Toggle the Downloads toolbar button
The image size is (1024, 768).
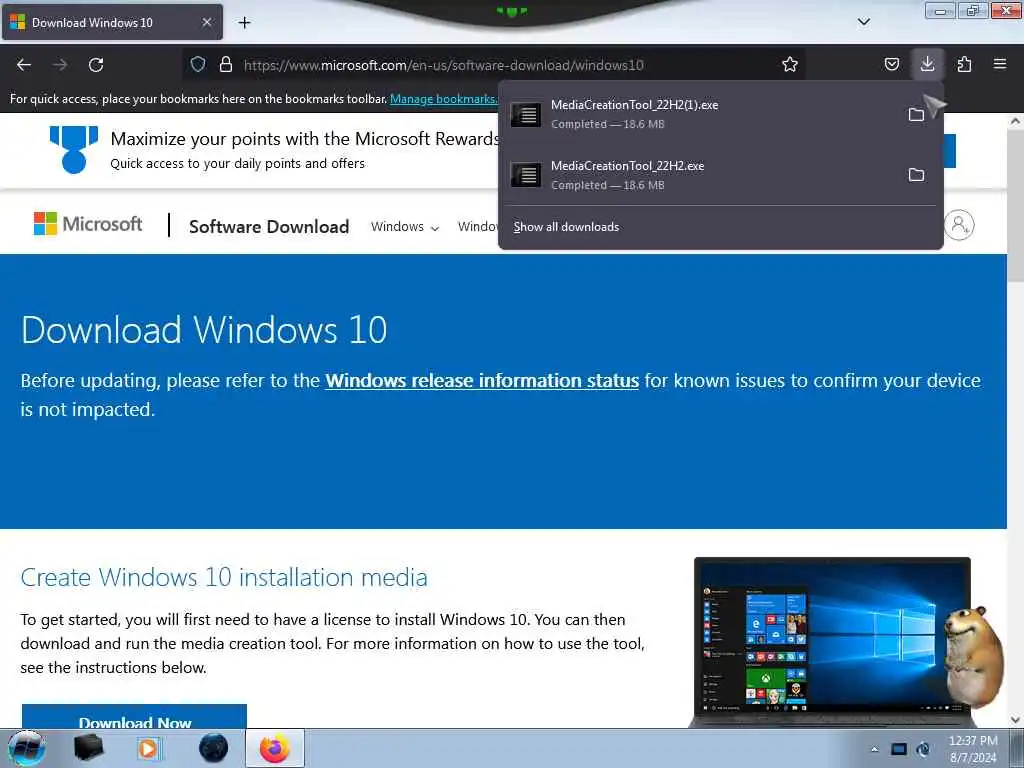coord(927,64)
